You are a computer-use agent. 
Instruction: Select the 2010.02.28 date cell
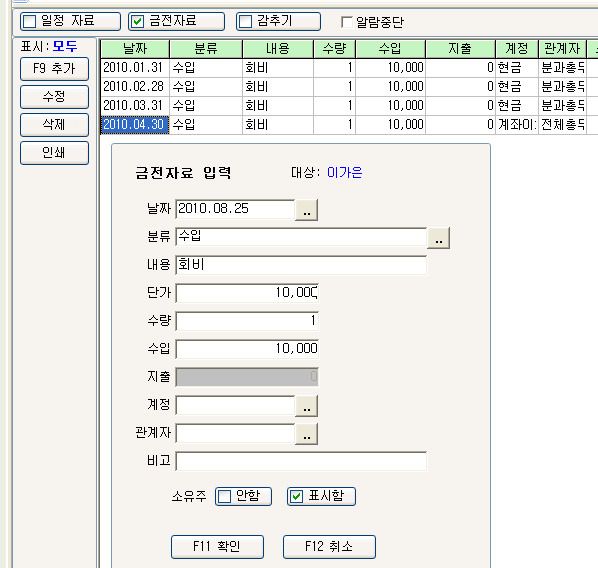point(135,87)
